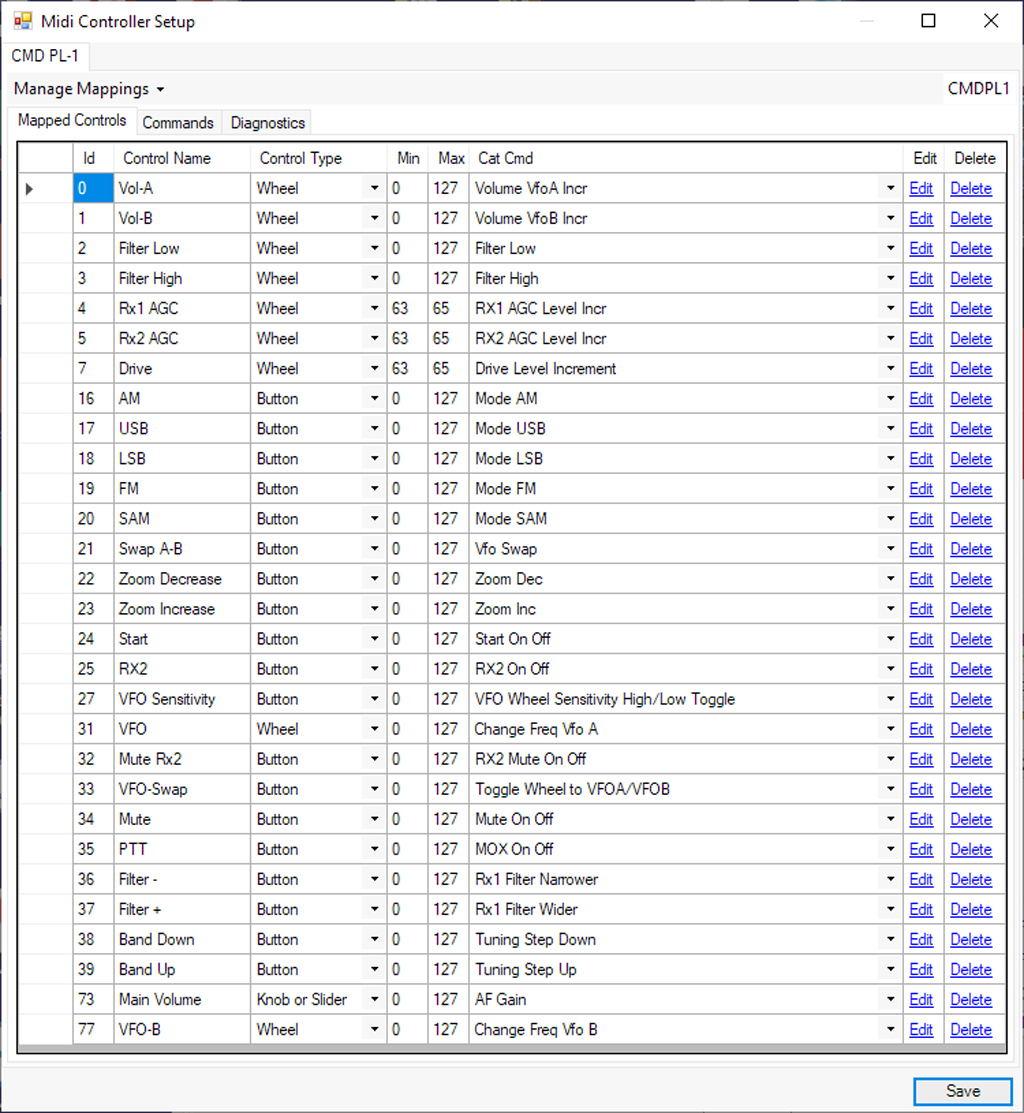Click the Control Name column header

coord(182,158)
